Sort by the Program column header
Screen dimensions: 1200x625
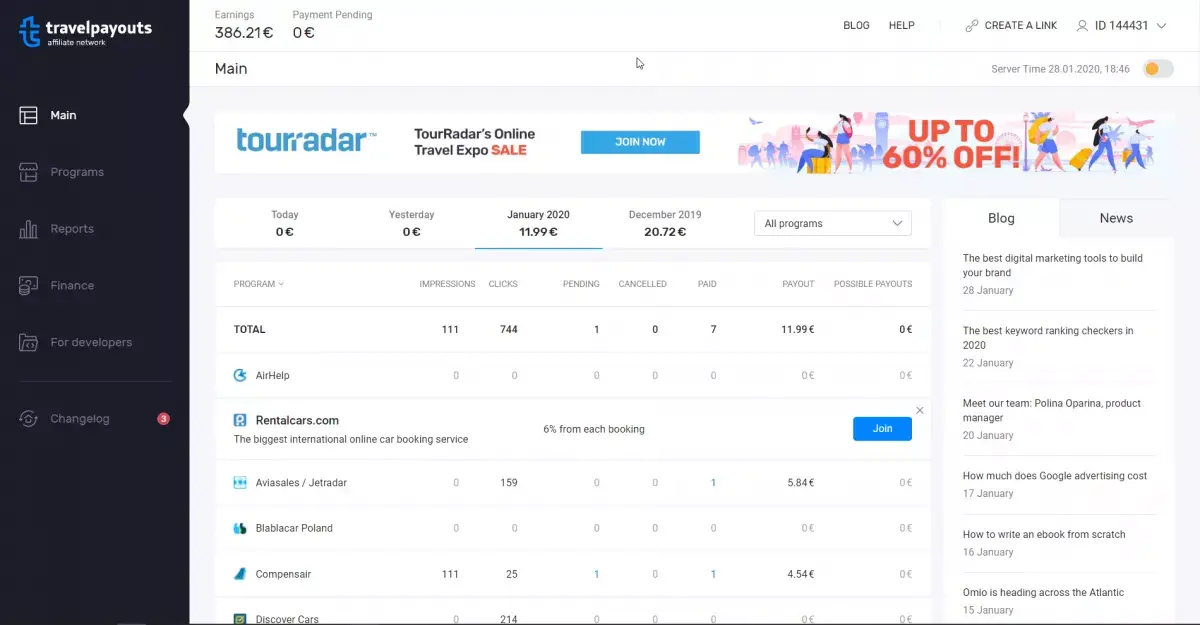258,284
